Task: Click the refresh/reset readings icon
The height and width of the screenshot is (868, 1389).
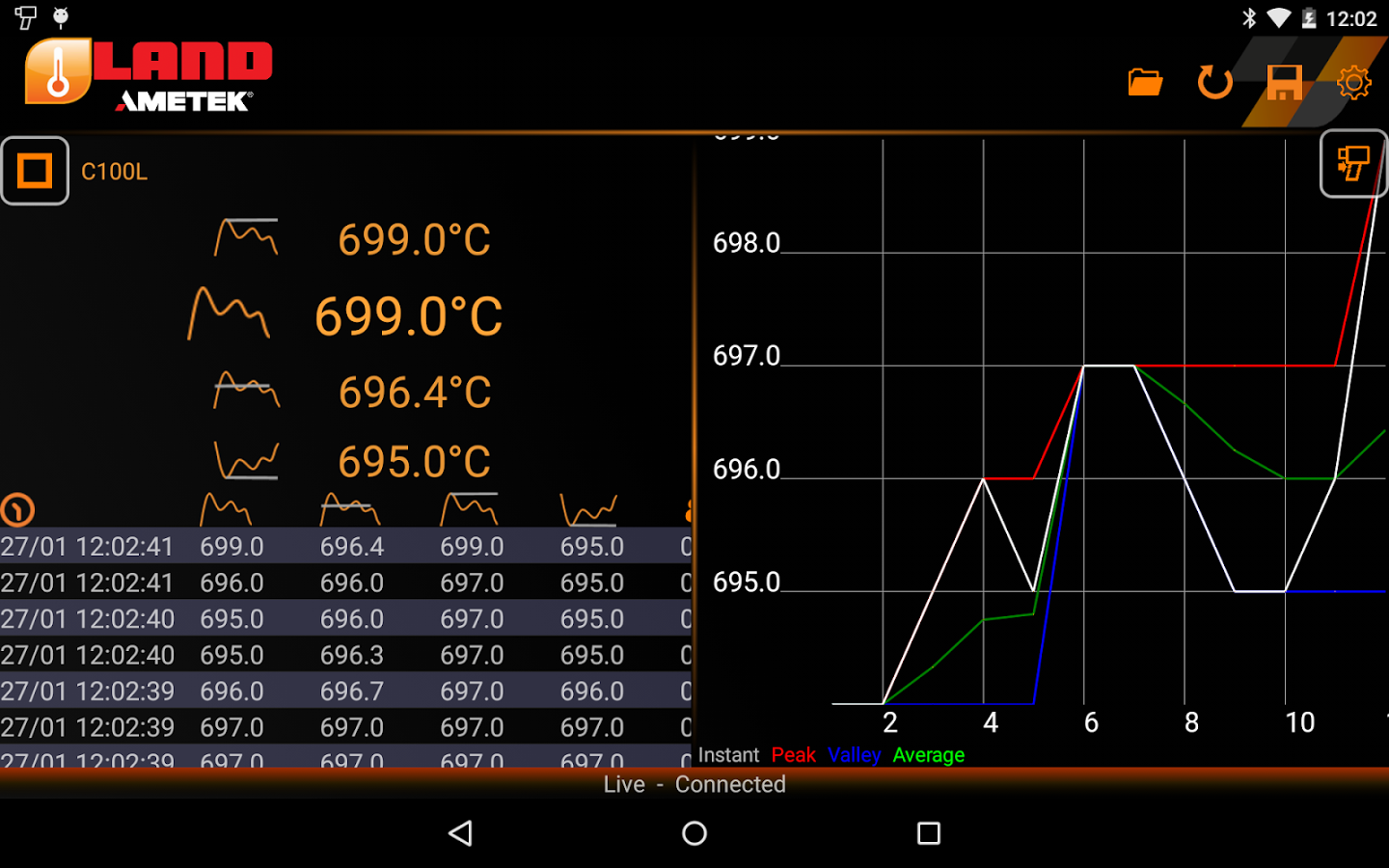Action: click(1214, 82)
